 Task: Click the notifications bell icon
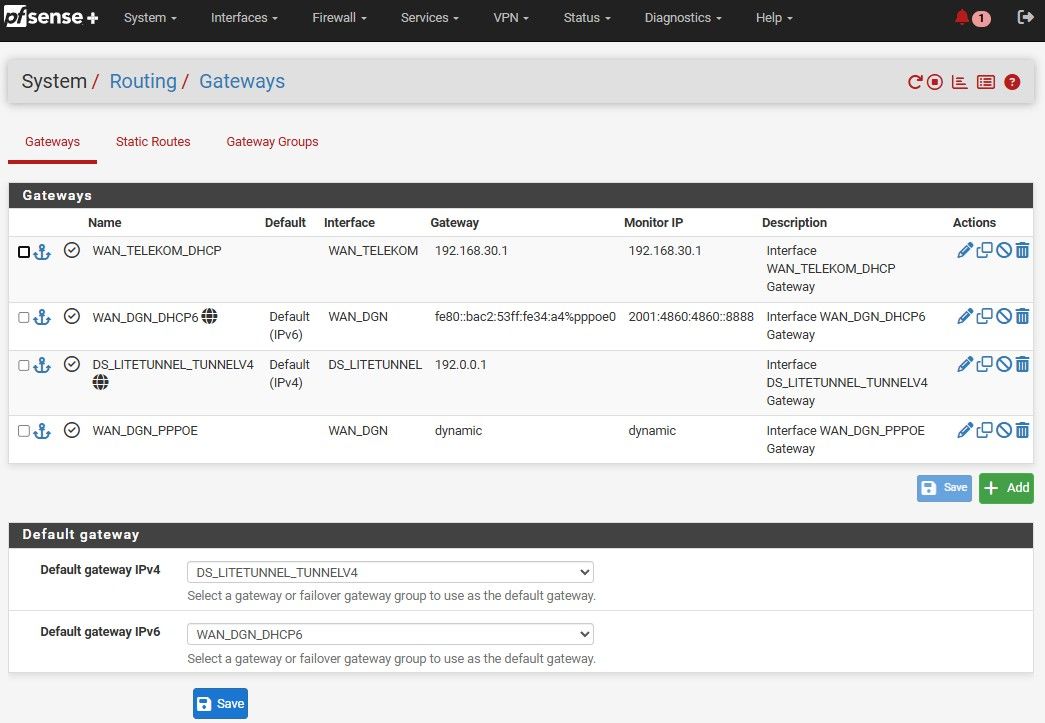coord(962,17)
